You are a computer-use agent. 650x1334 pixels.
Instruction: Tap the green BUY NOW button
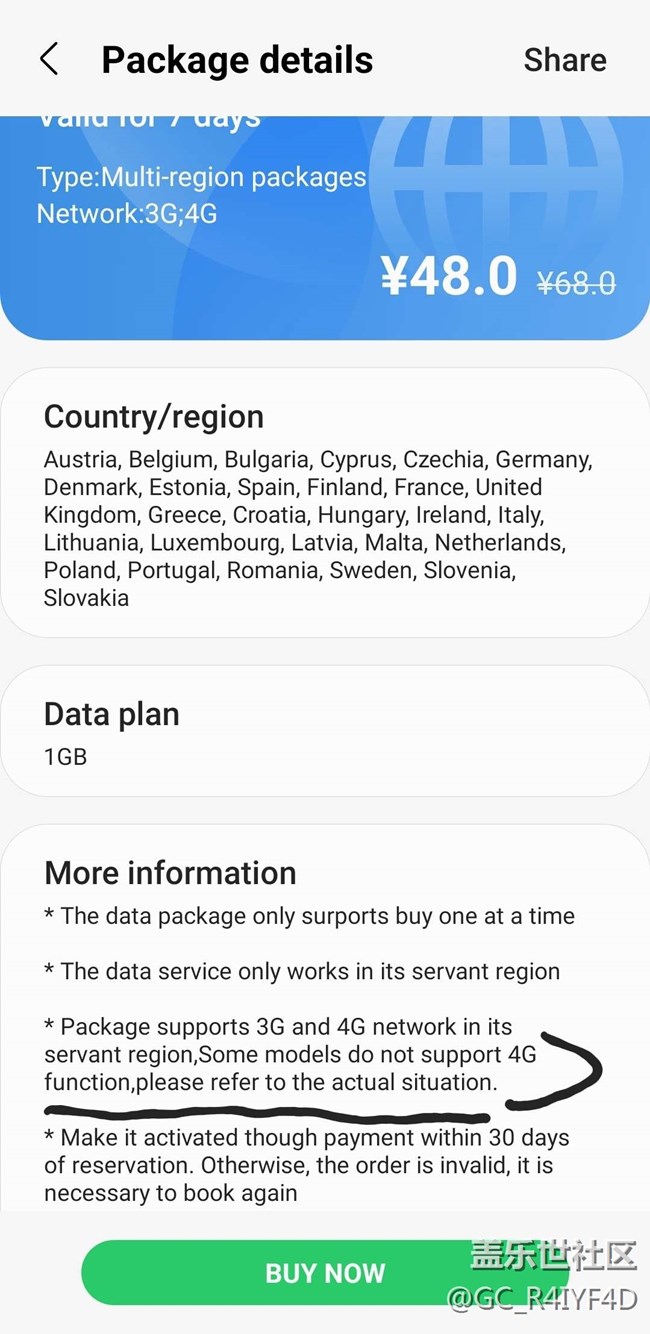324,1272
